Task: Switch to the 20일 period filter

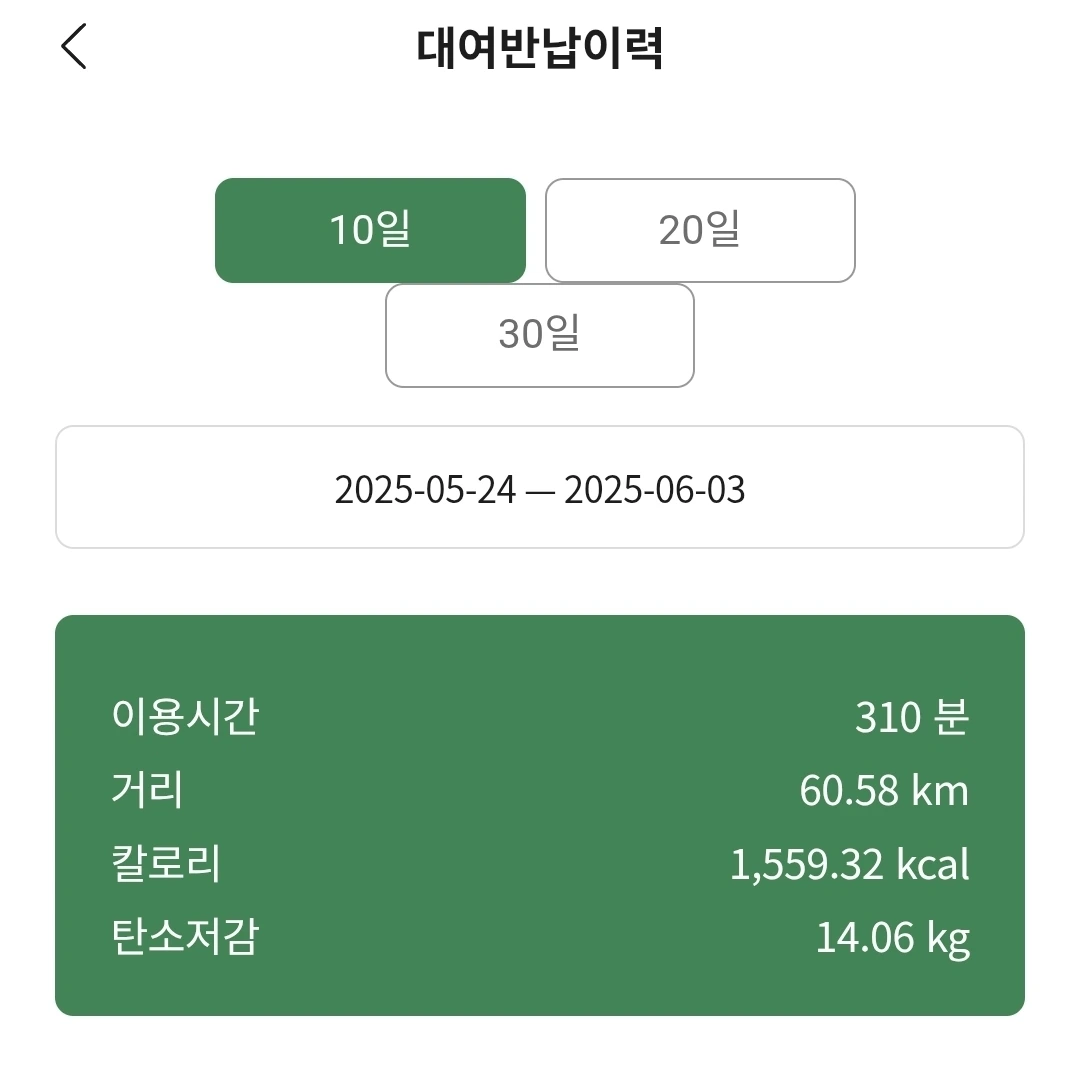Action: click(700, 230)
